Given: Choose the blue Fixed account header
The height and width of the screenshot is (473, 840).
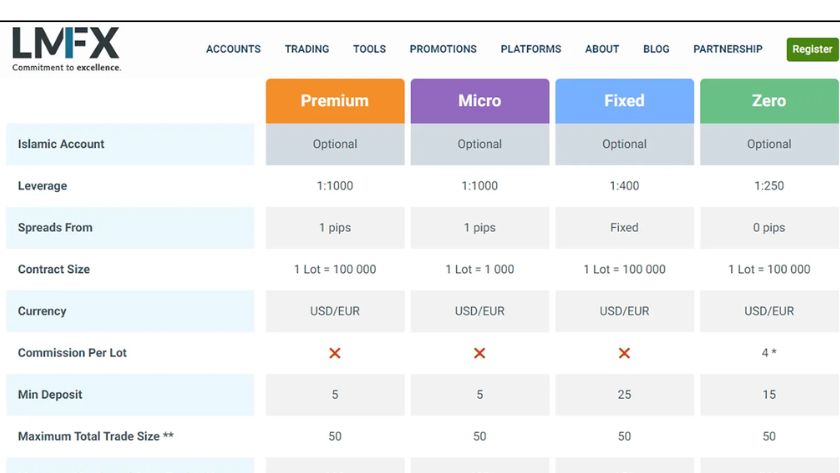Looking at the screenshot, I should click(624, 101).
